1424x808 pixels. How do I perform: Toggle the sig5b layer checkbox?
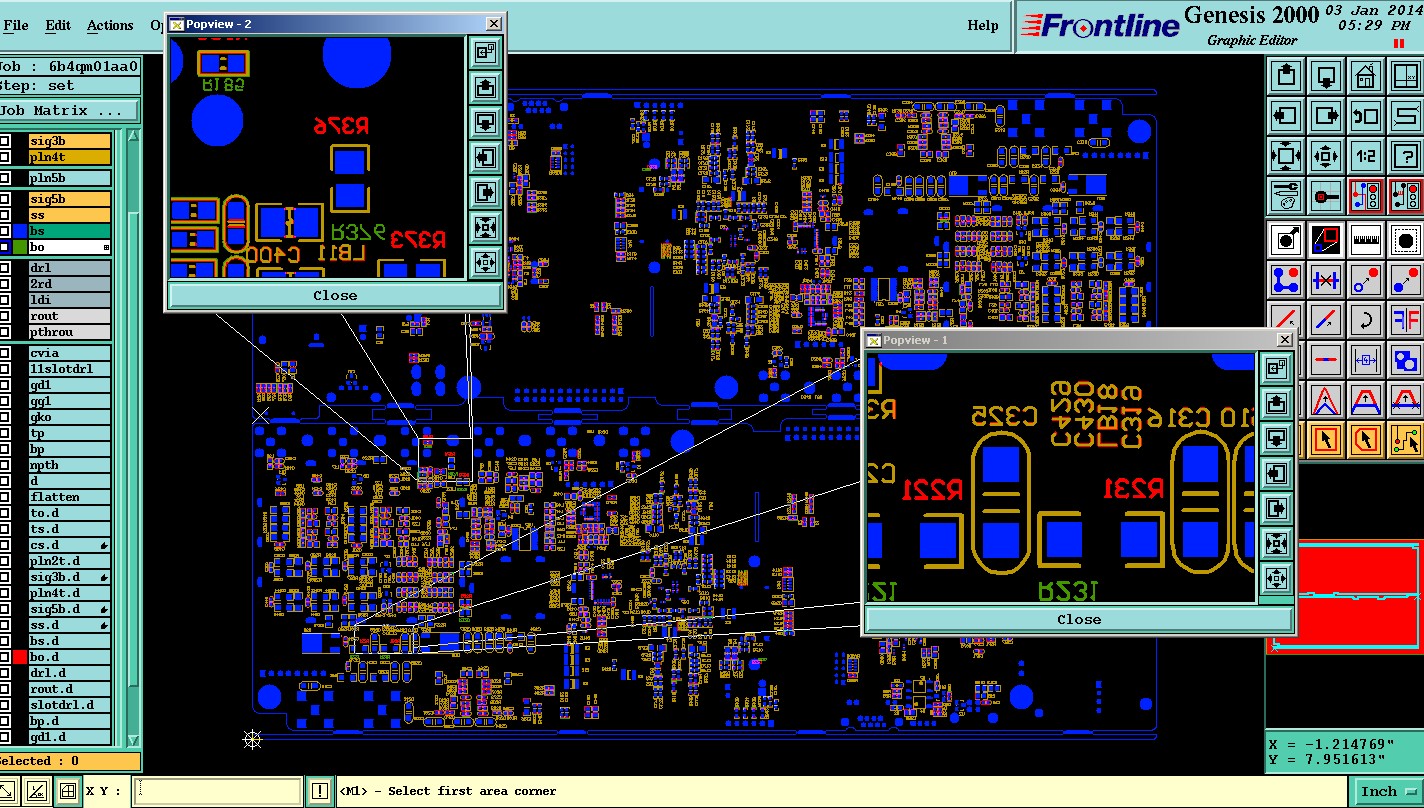click(x=5, y=199)
